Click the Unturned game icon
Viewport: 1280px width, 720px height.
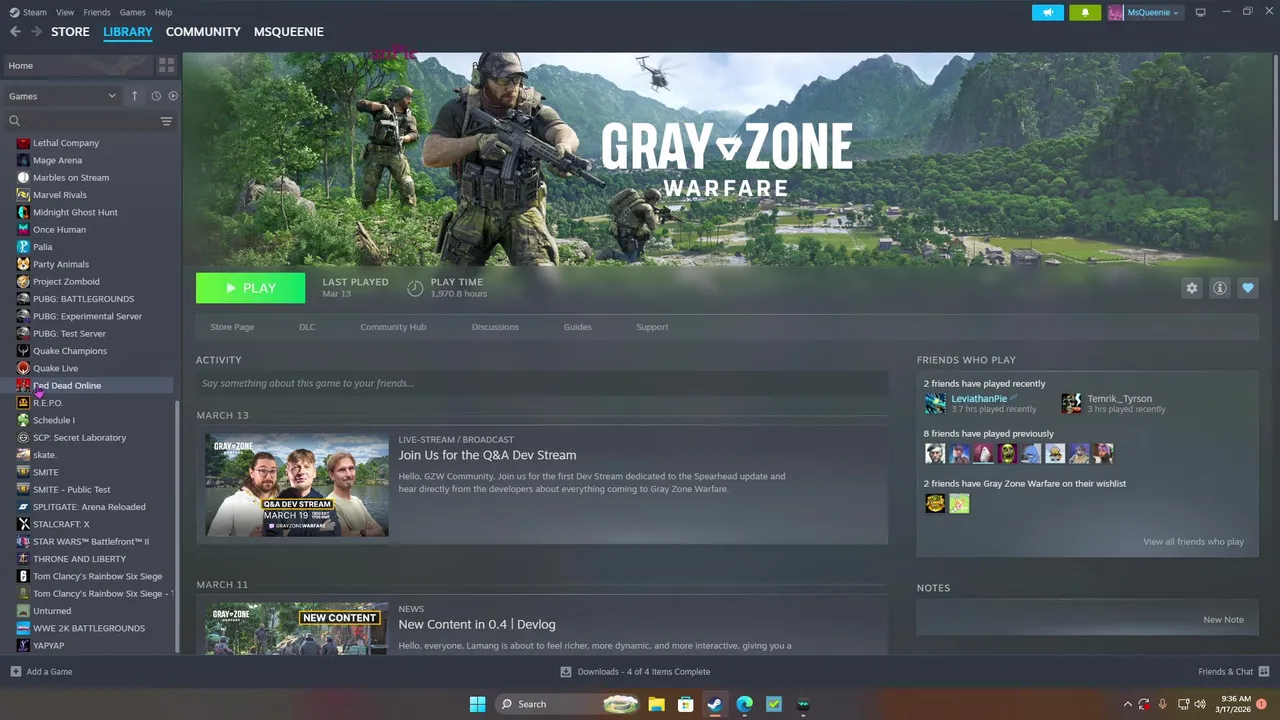pyautogui.click(x=23, y=611)
